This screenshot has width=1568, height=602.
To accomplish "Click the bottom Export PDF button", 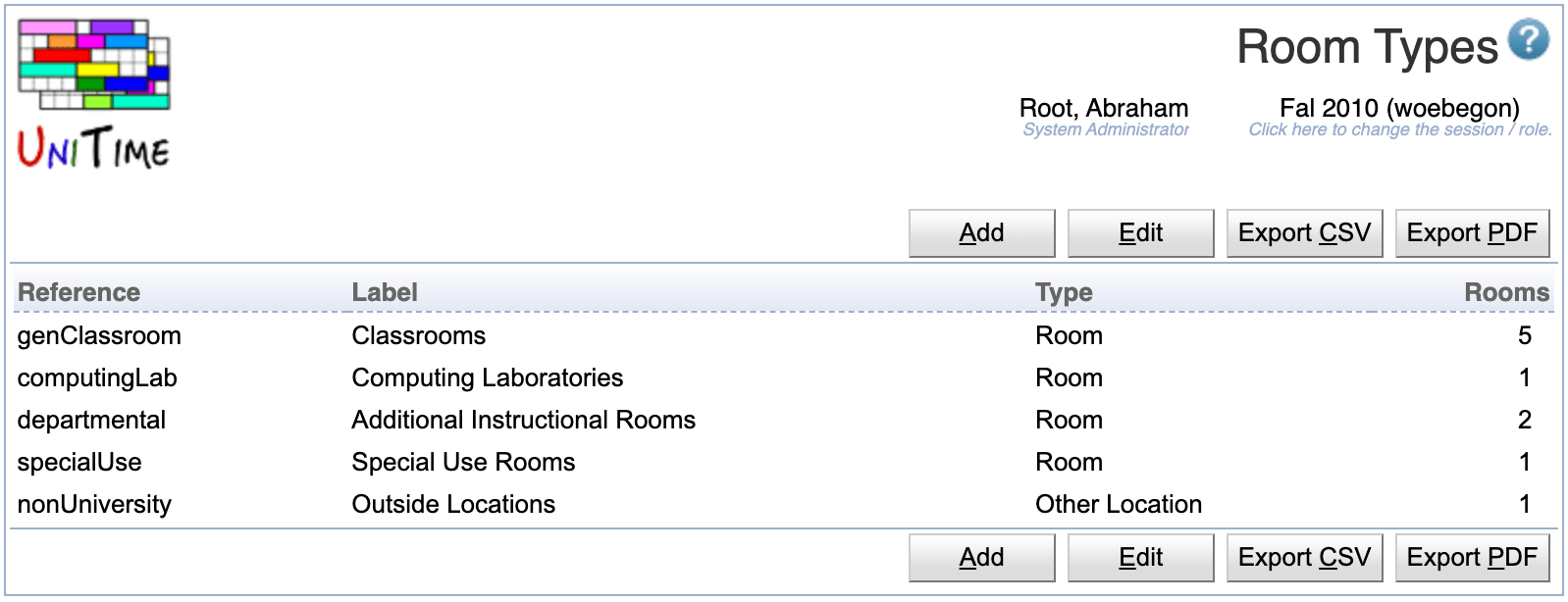I will pyautogui.click(x=1471, y=558).
